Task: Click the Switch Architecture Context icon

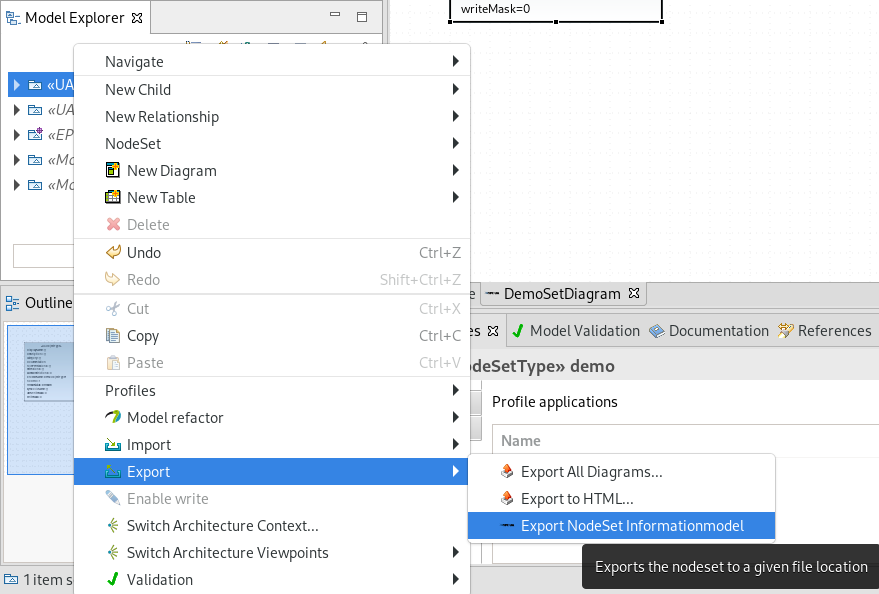Action: tap(113, 526)
